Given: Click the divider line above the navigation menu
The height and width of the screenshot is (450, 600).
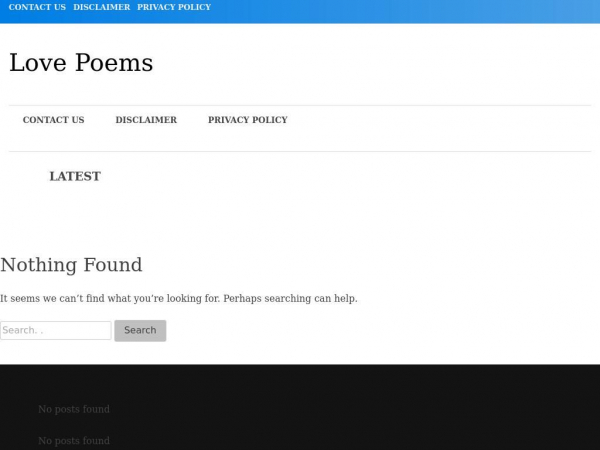Looking at the screenshot, I should [x=300, y=105].
